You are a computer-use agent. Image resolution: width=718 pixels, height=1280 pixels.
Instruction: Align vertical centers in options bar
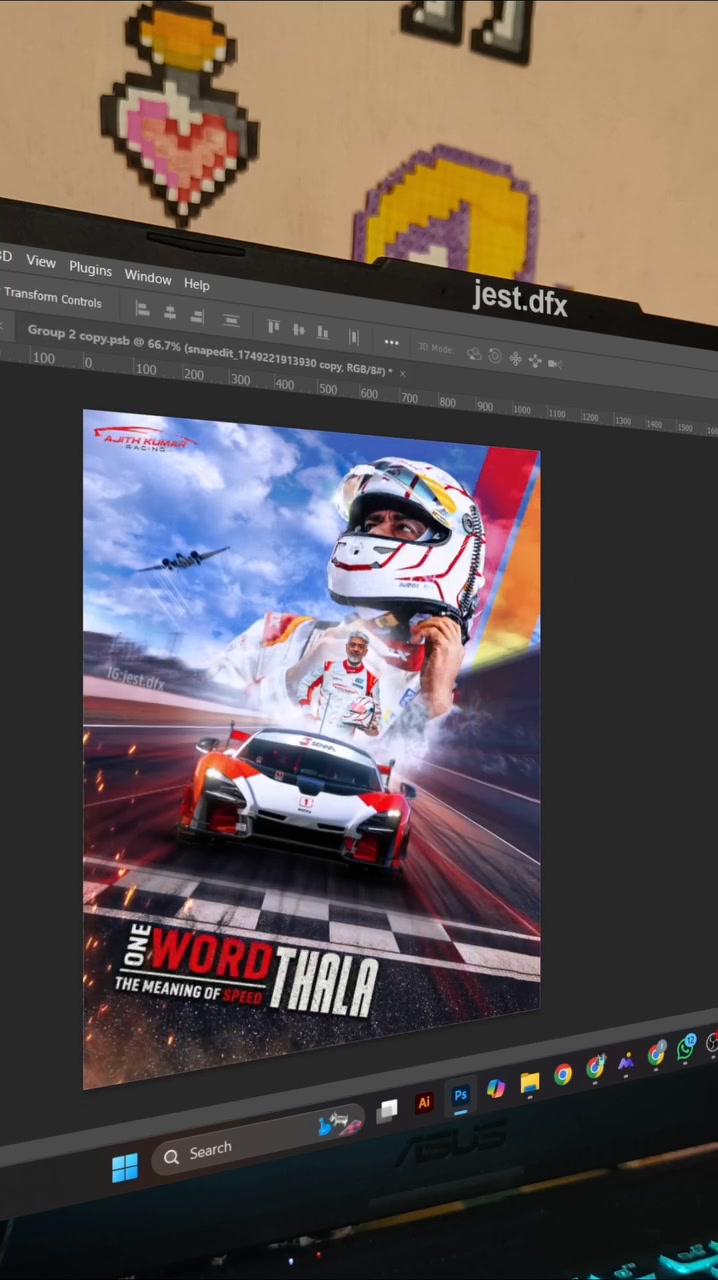(x=298, y=329)
